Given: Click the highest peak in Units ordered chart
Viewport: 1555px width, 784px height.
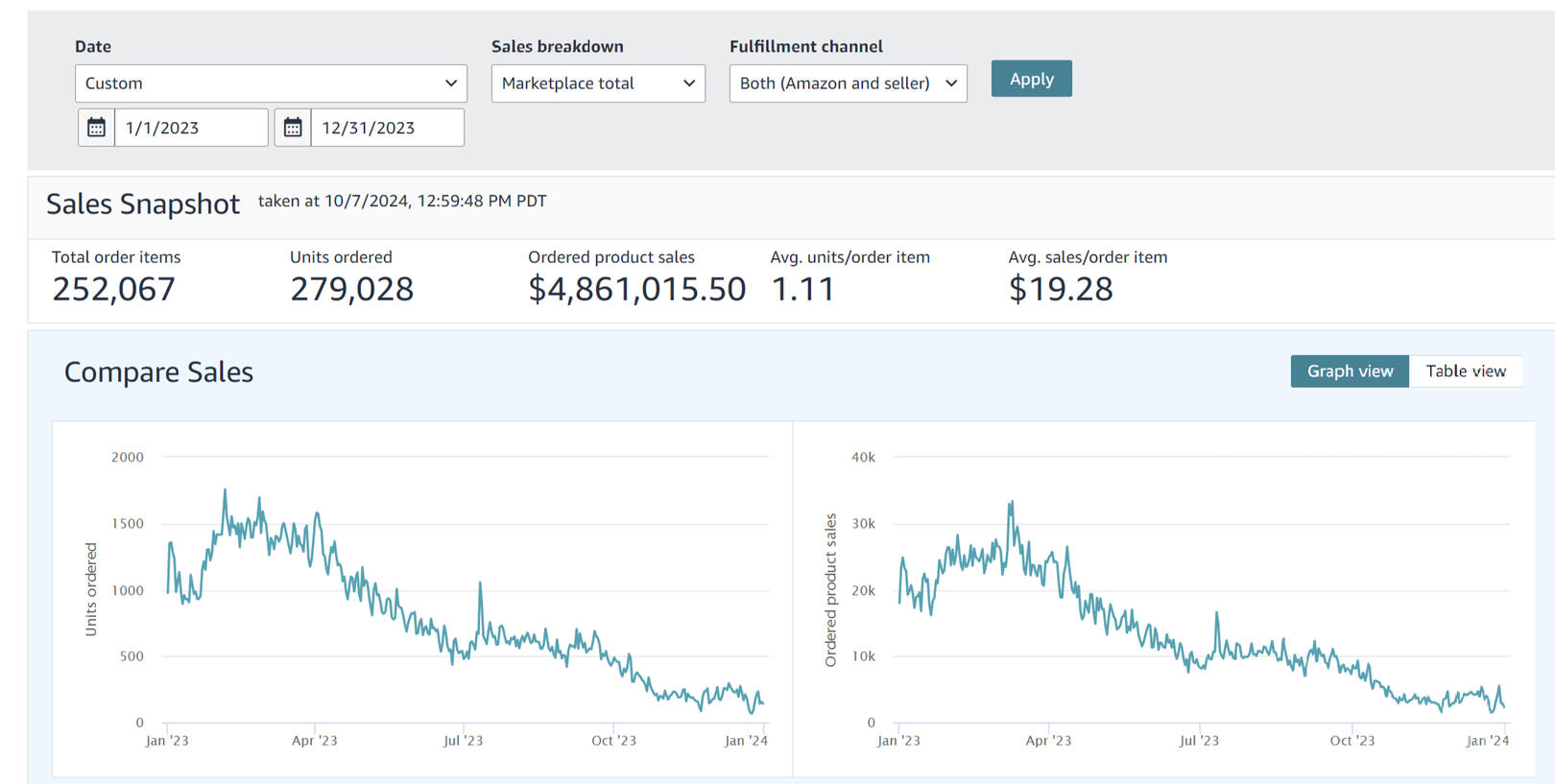Looking at the screenshot, I should (226, 491).
